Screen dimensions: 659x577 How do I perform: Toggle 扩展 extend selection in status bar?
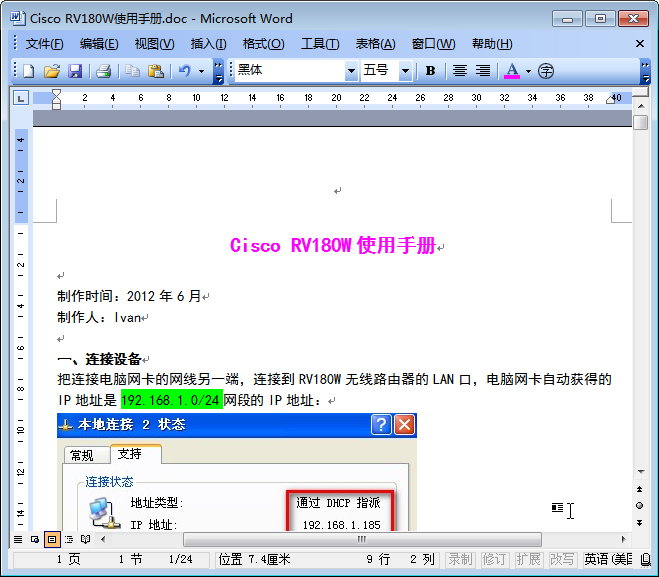pos(528,559)
